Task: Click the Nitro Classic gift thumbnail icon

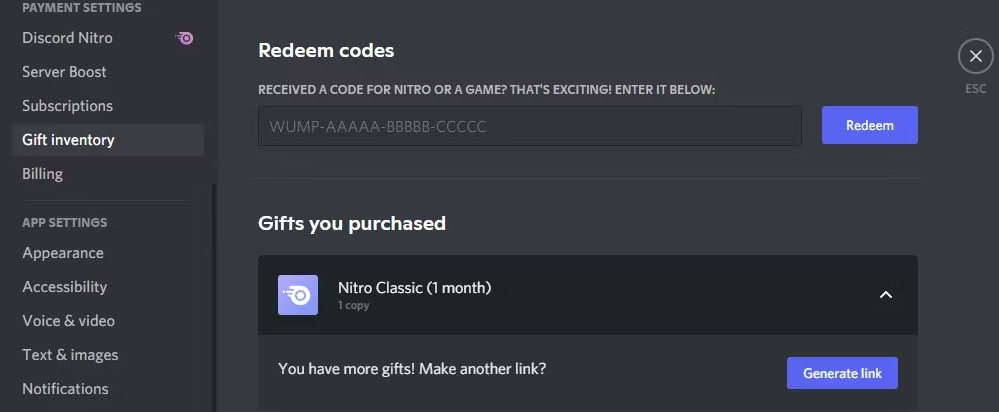Action: coord(298,295)
